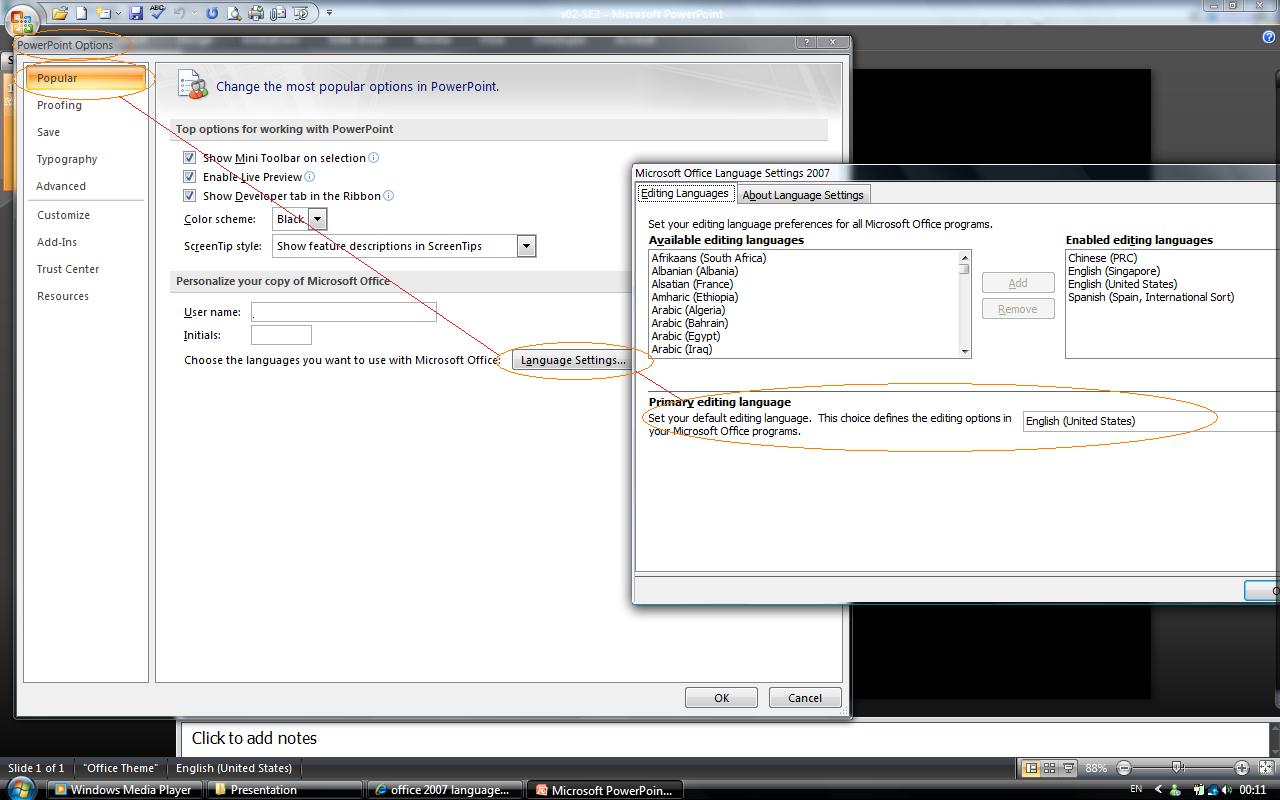The width and height of the screenshot is (1280, 800).
Task: Click the Print Preview magnifier icon
Action: coord(234,13)
